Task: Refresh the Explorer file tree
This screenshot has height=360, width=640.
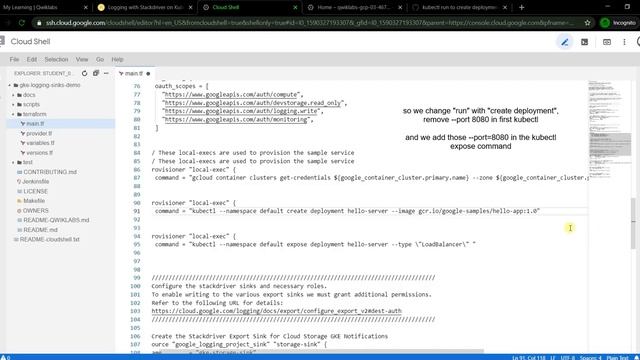Action: point(84,73)
